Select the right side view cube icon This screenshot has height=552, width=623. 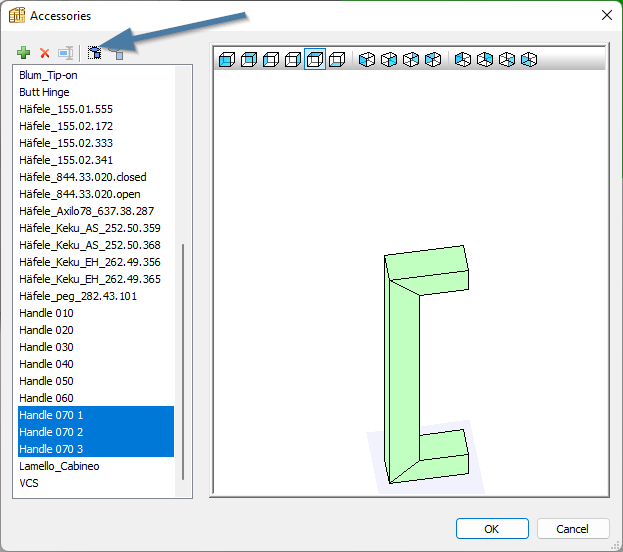click(x=293, y=60)
